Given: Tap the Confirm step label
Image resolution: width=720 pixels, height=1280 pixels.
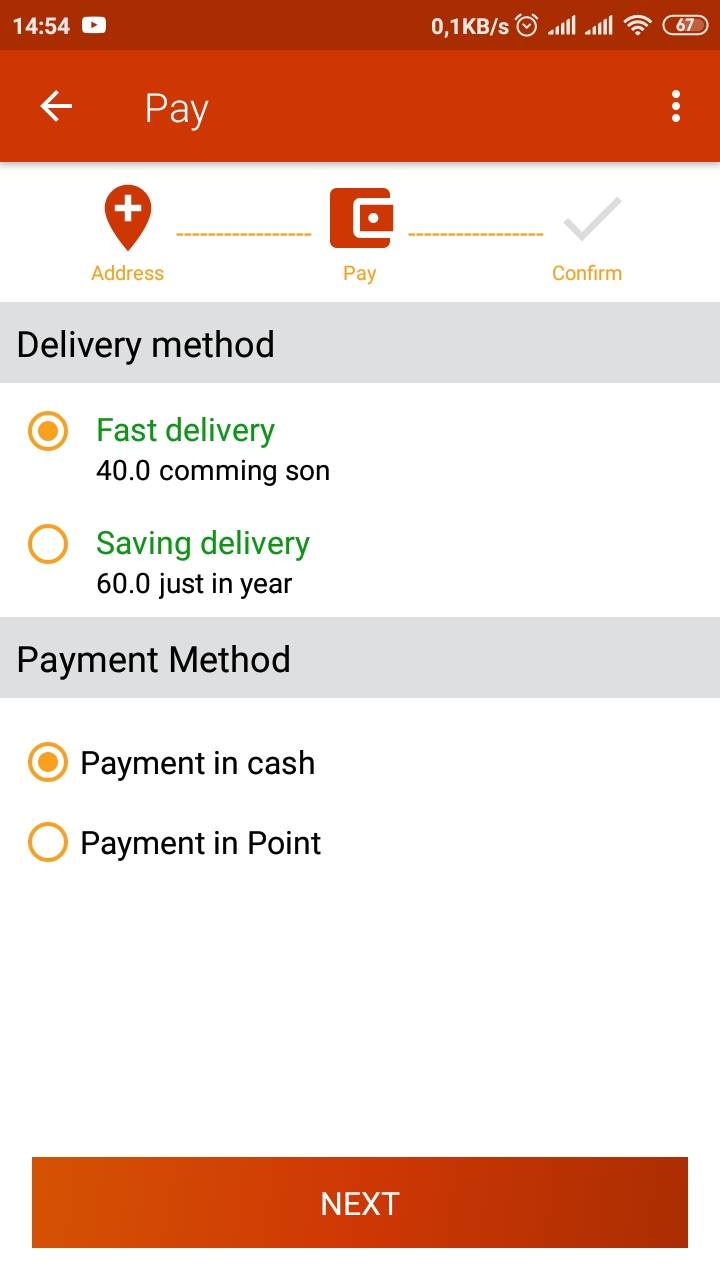Looking at the screenshot, I should pyautogui.click(x=587, y=273).
